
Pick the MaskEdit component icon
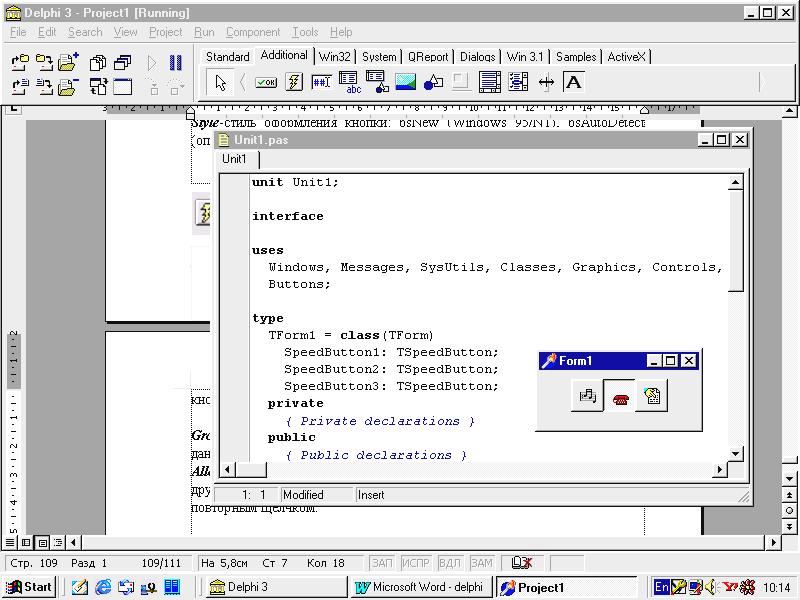(321, 82)
